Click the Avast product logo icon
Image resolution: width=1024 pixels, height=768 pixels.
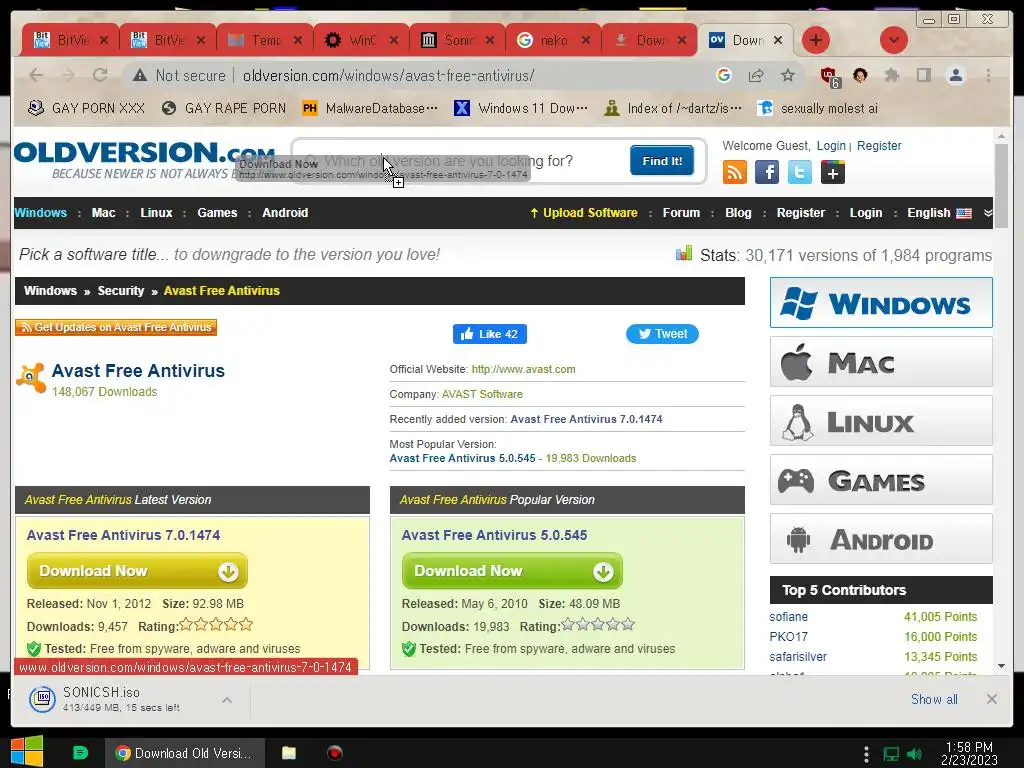31,377
